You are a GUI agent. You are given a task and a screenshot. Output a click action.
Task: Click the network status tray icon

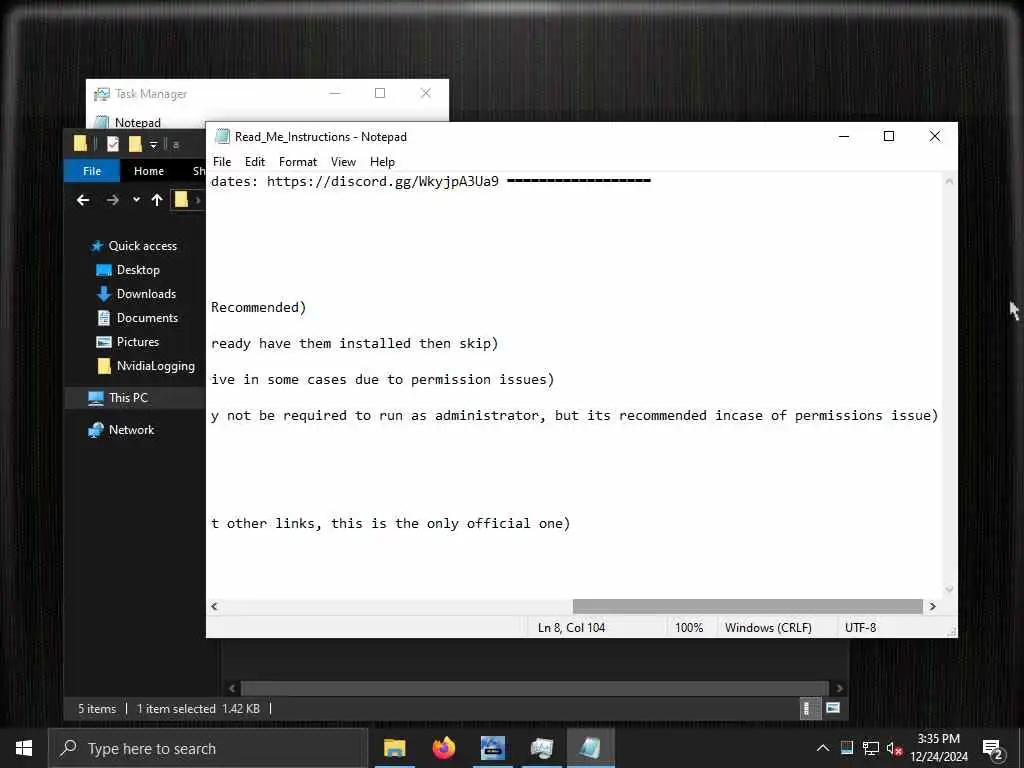pos(871,748)
